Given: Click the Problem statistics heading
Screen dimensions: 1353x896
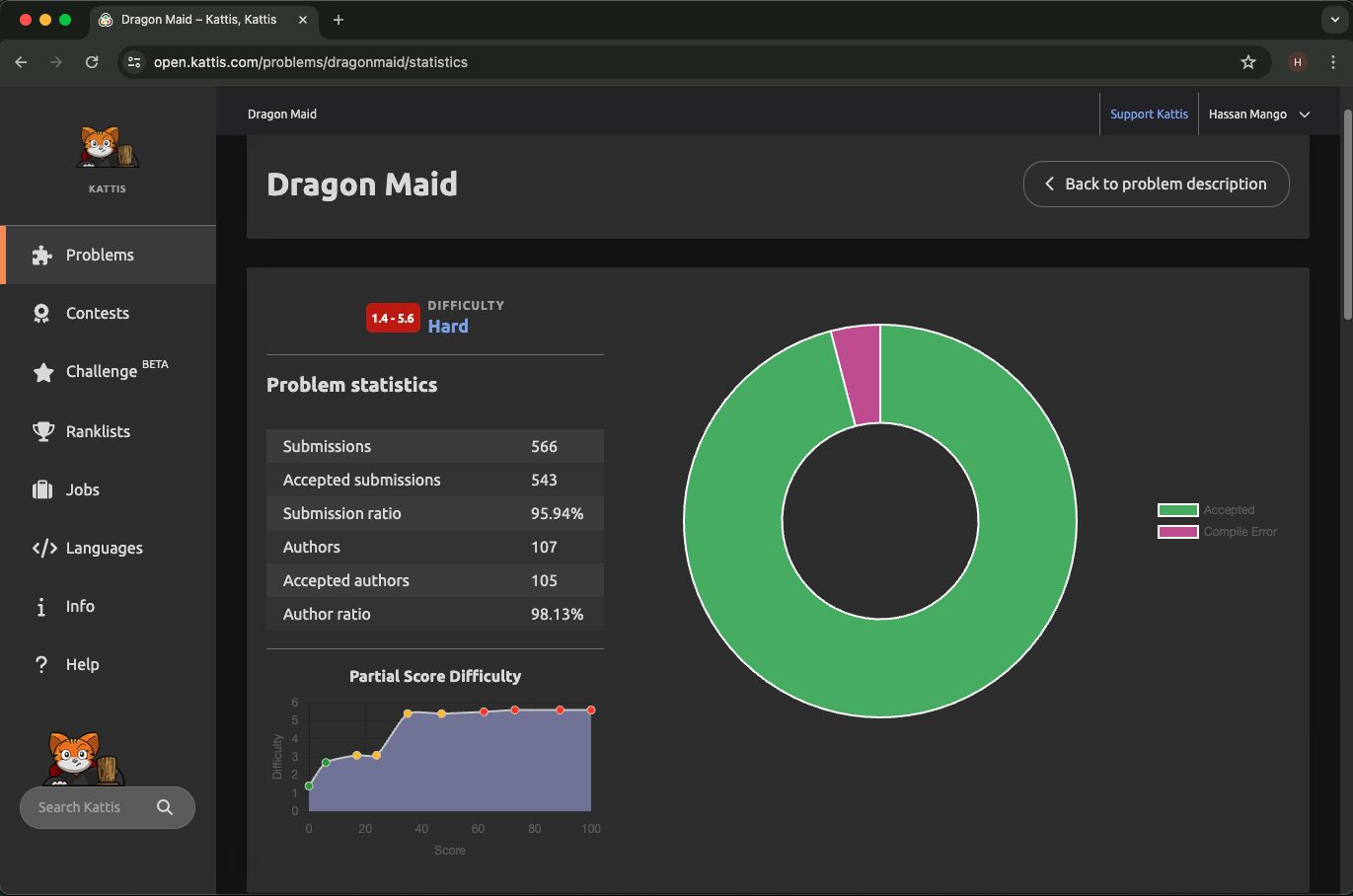Looking at the screenshot, I should (x=351, y=385).
